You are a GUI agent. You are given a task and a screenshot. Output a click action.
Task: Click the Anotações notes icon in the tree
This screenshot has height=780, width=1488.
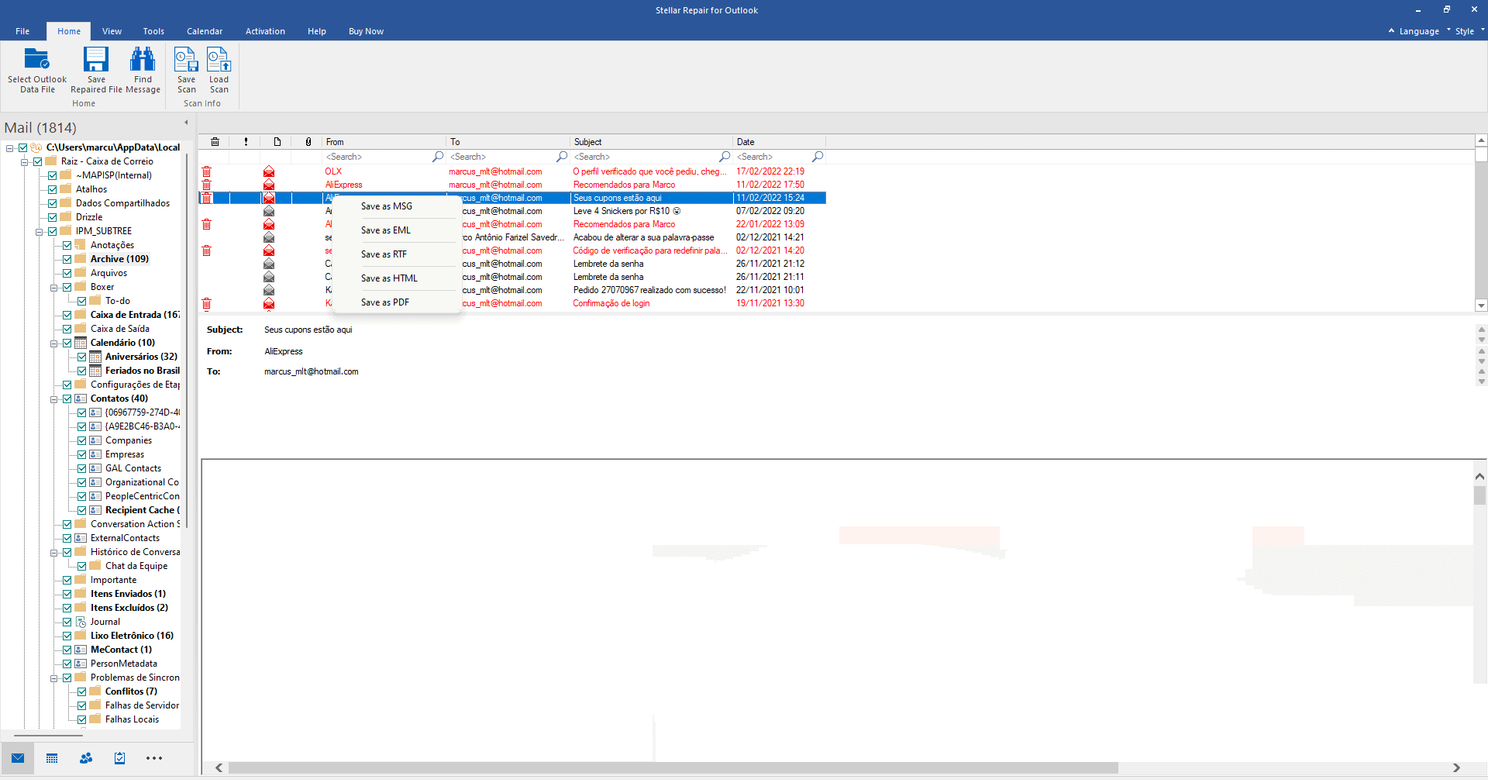coord(81,244)
